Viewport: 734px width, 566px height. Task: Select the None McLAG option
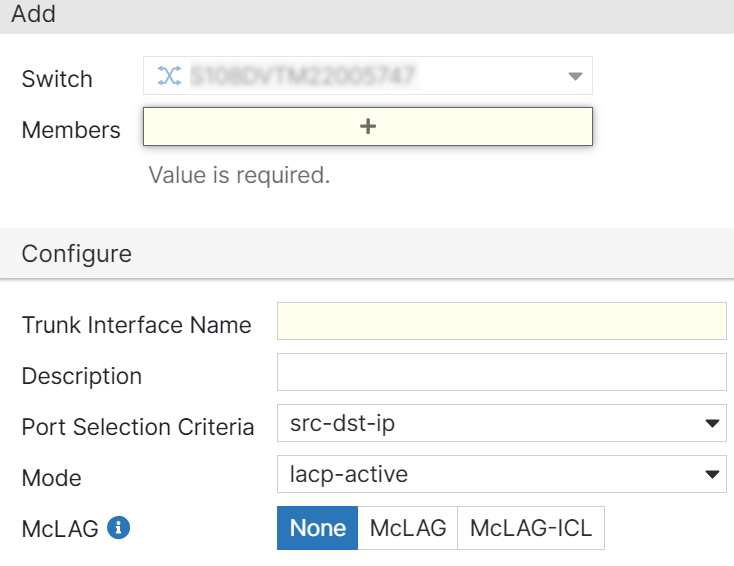tap(317, 528)
